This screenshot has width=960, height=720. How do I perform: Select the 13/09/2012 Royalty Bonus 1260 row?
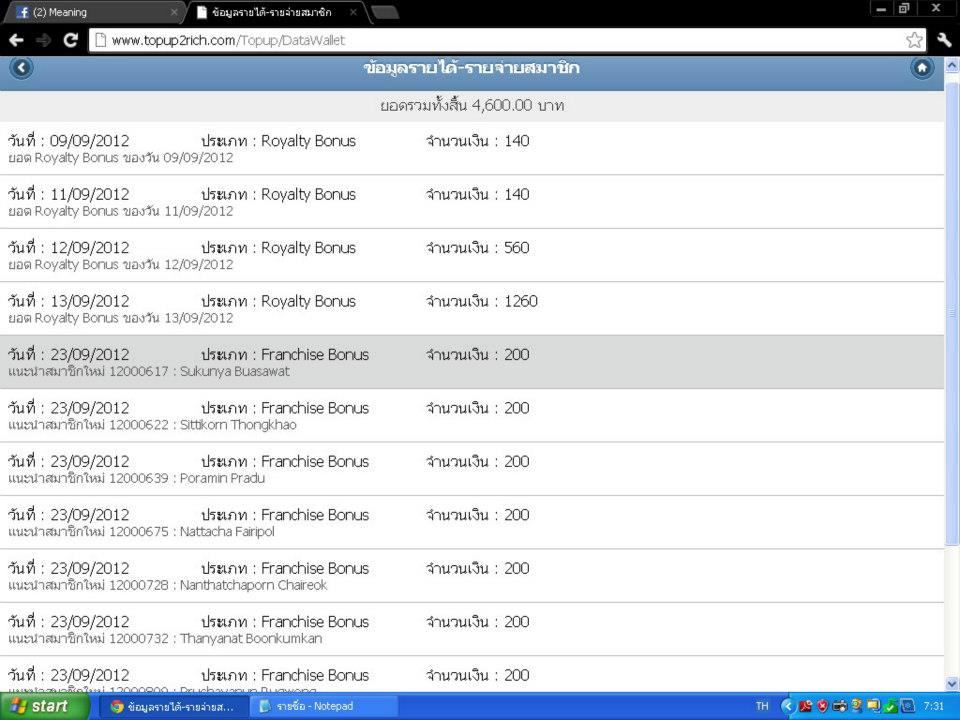[x=471, y=309]
